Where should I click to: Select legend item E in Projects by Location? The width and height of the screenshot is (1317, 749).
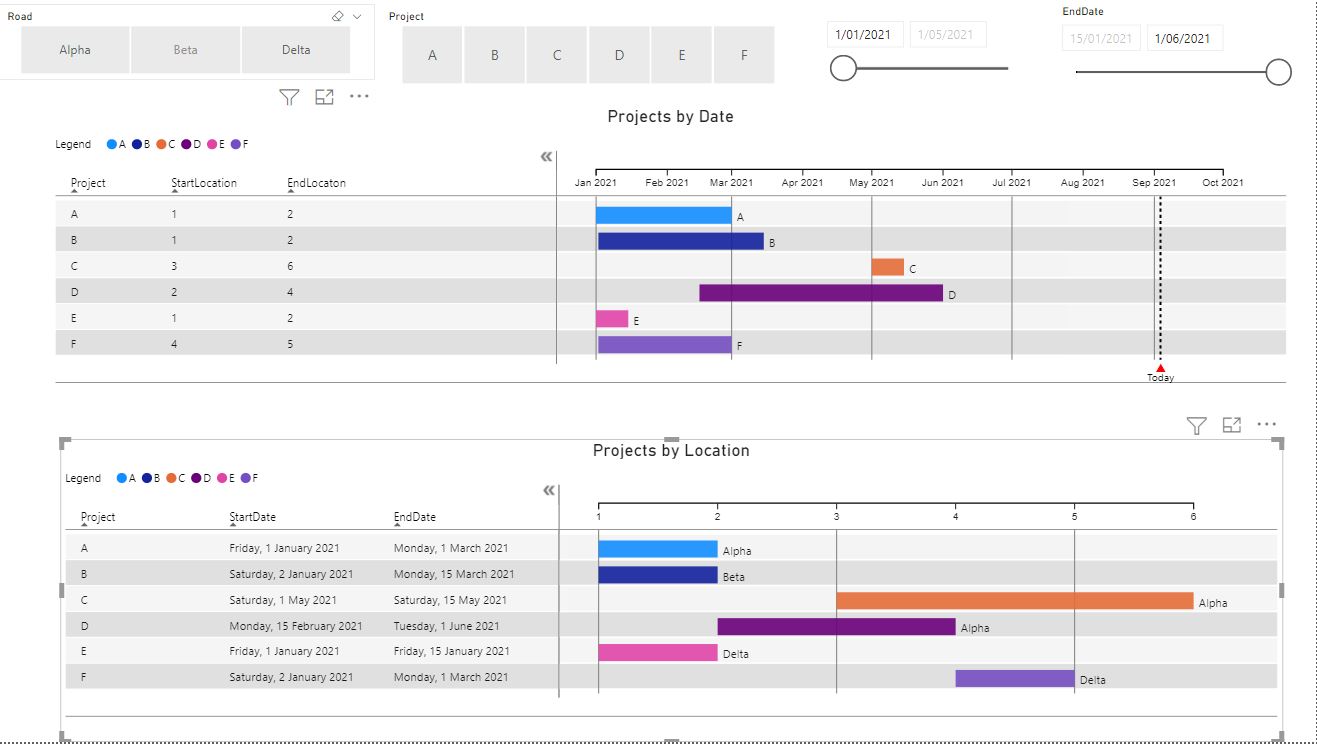tap(225, 478)
